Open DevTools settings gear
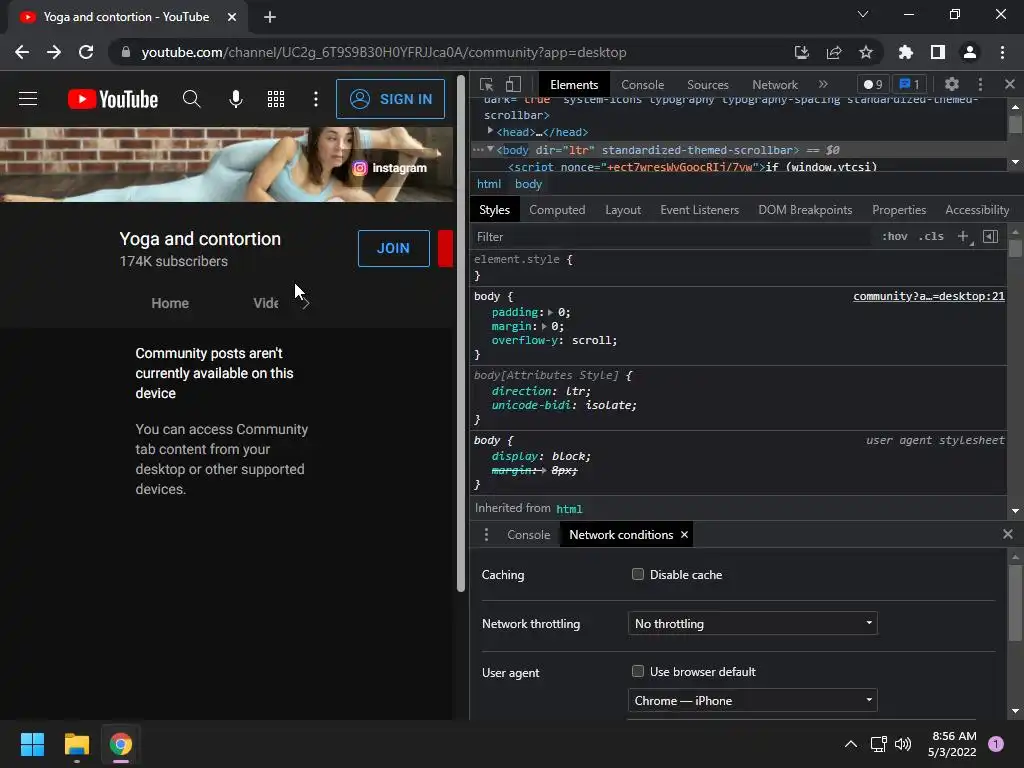 (952, 84)
